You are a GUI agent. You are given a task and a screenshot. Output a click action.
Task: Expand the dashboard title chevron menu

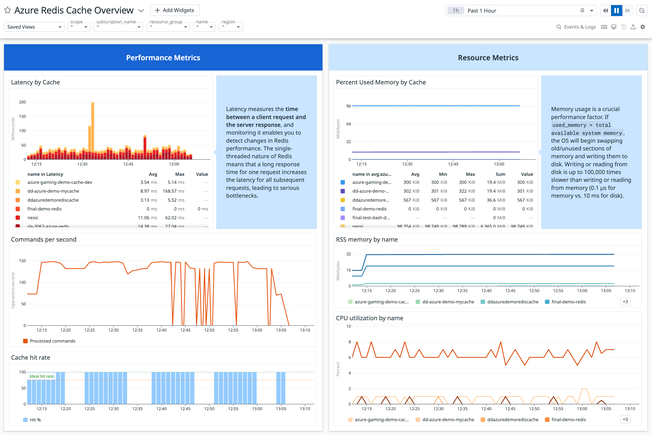tap(141, 10)
